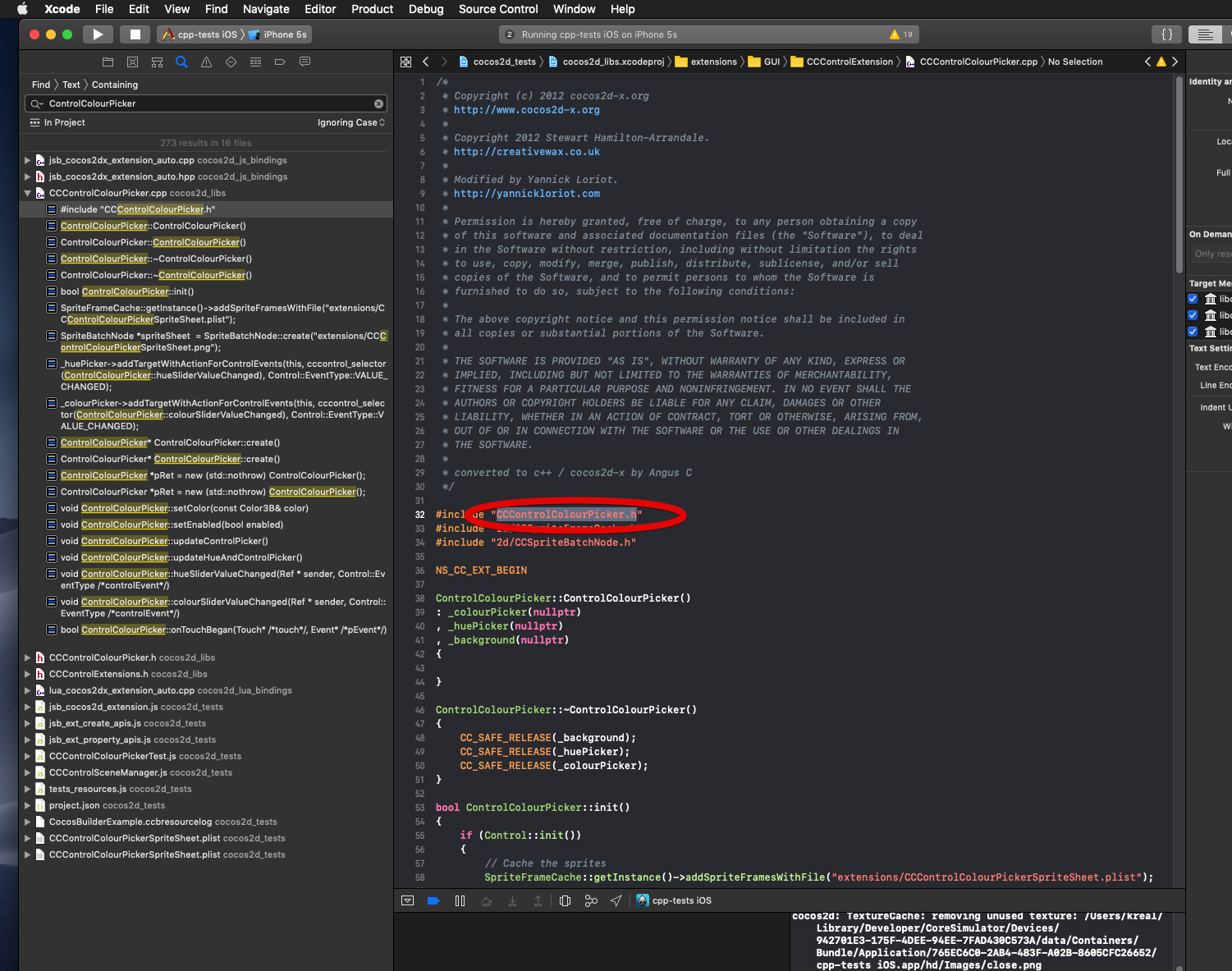This screenshot has height=971, width=1232.
Task: Expand CCControlExtensions.h search results
Action: (28, 674)
